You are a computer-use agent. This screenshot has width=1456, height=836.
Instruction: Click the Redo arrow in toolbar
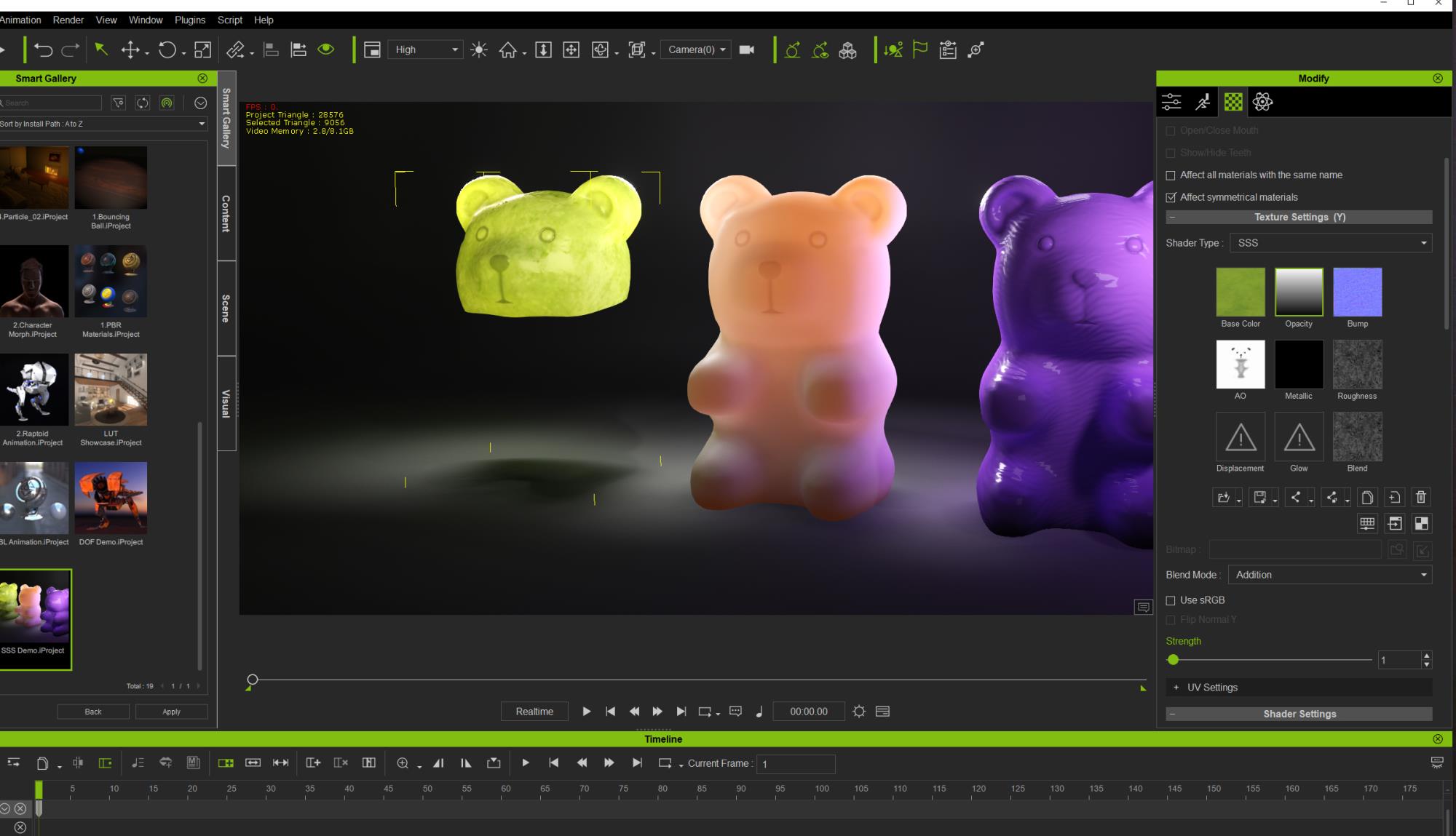[71, 49]
